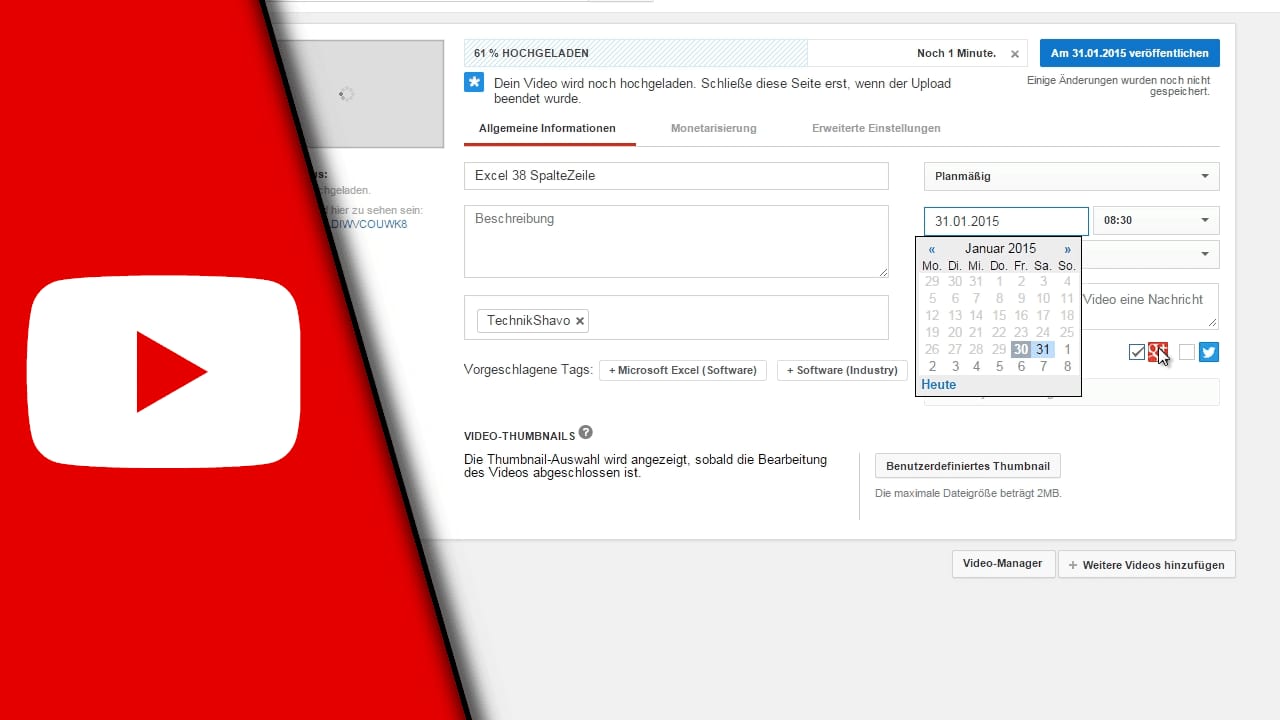Image resolution: width=1280 pixels, height=720 pixels.
Task: Add suggested tag Microsoft Excel (Software)
Action: click(x=682, y=370)
